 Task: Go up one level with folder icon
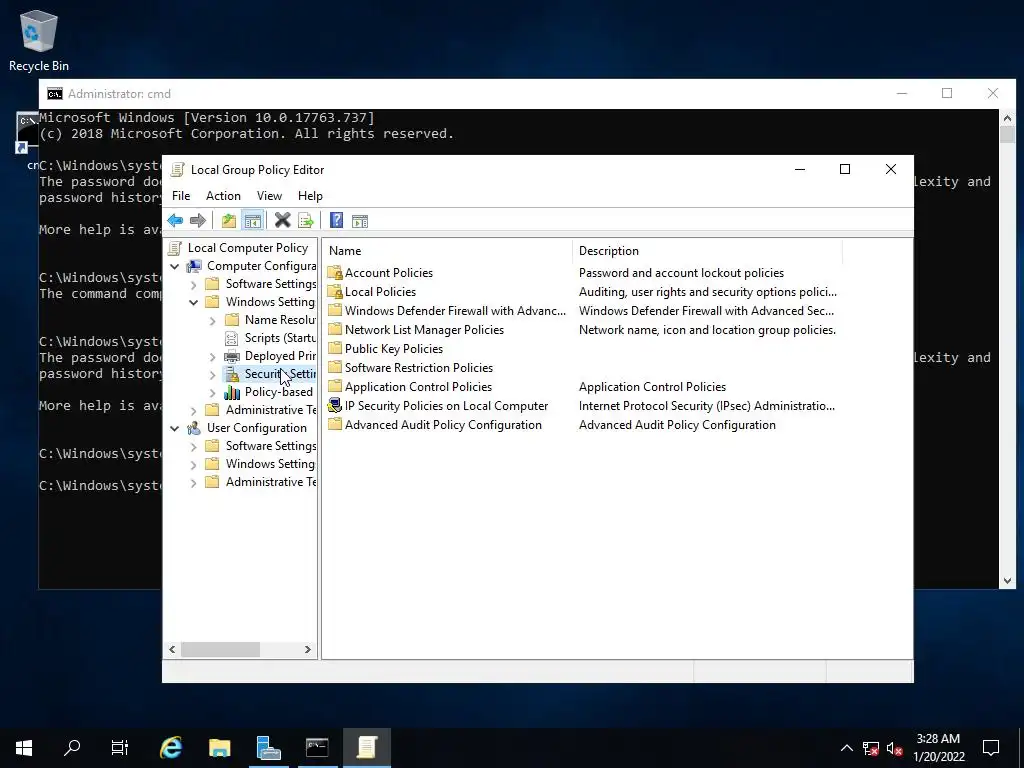pos(229,221)
